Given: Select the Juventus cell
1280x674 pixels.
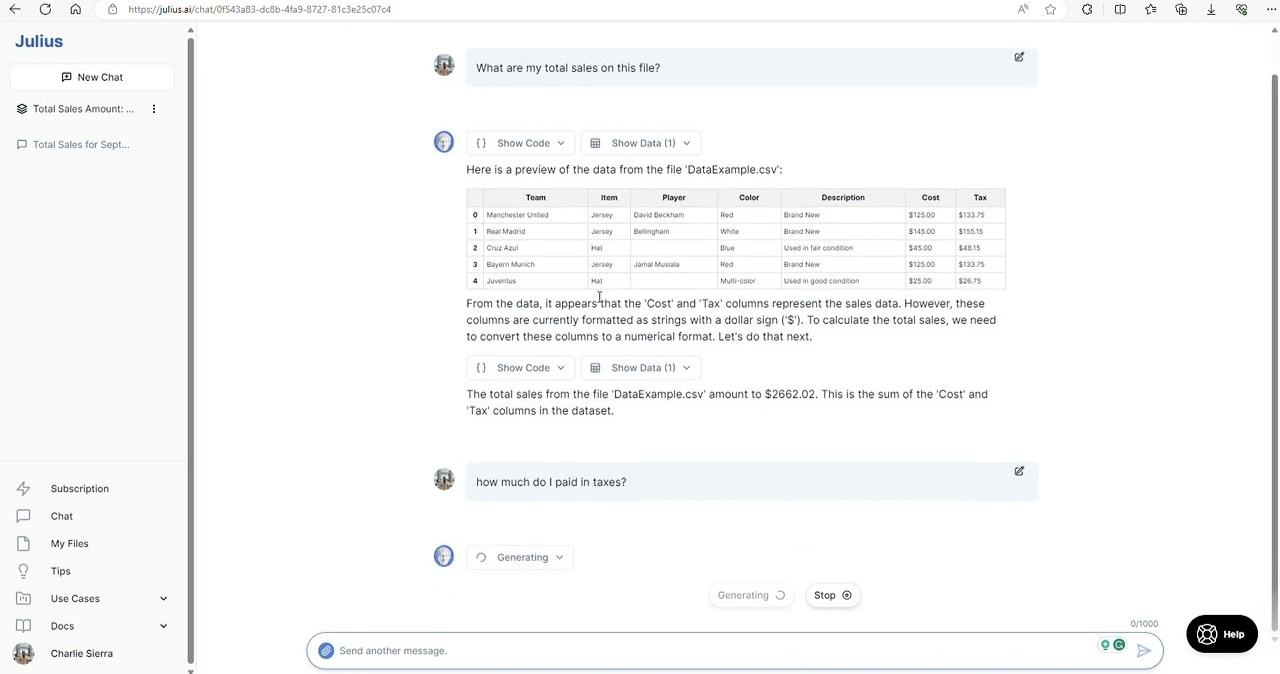Looking at the screenshot, I should click(536, 281).
